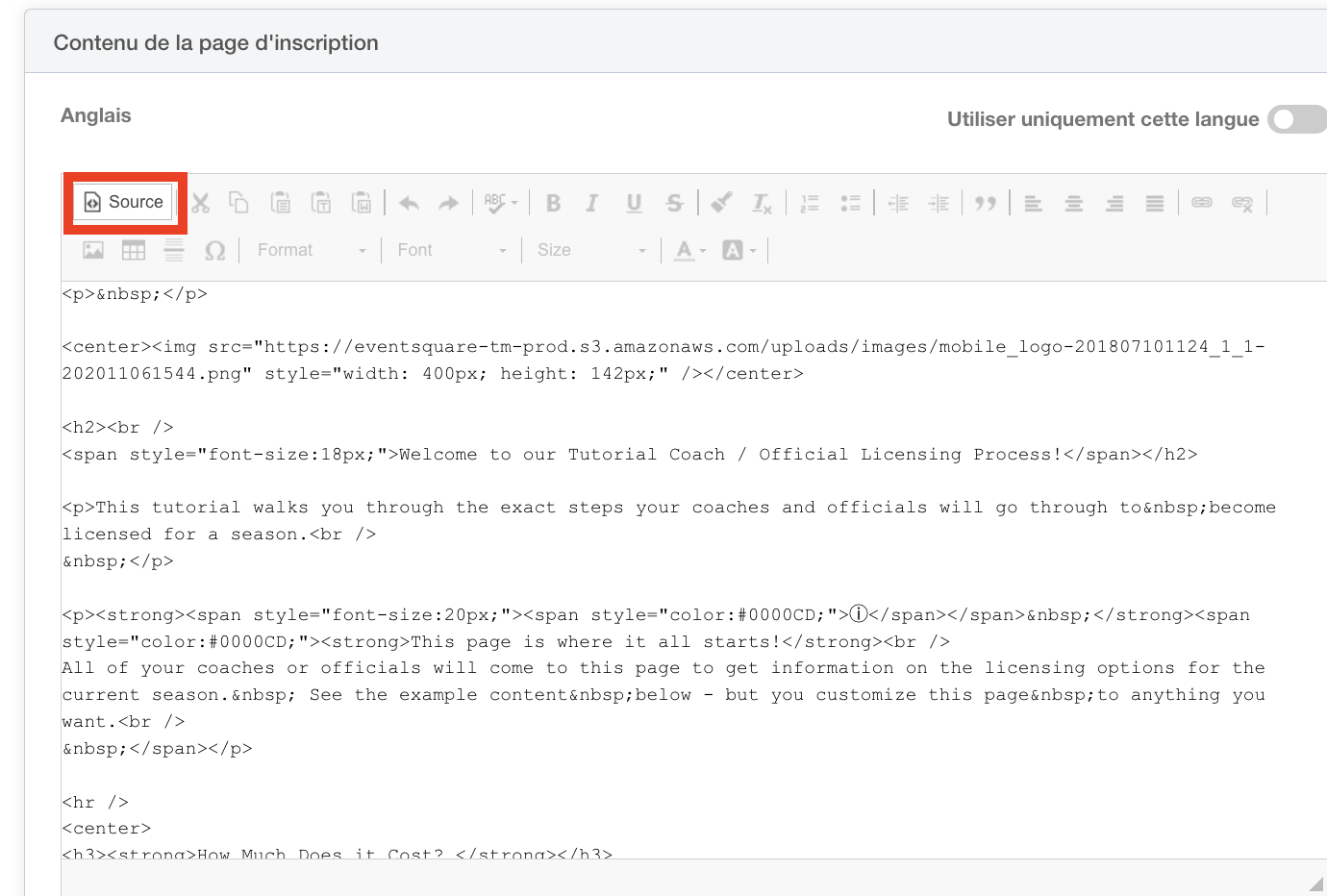The width and height of the screenshot is (1327, 896).
Task: Apply strikethrough formatting
Action: (674, 202)
